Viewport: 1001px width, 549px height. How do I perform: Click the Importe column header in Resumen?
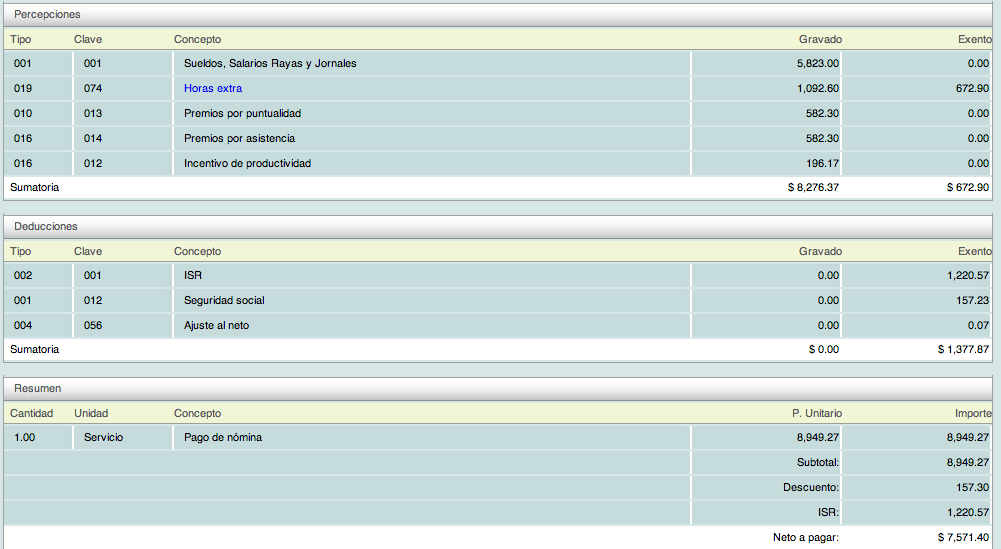[971, 413]
